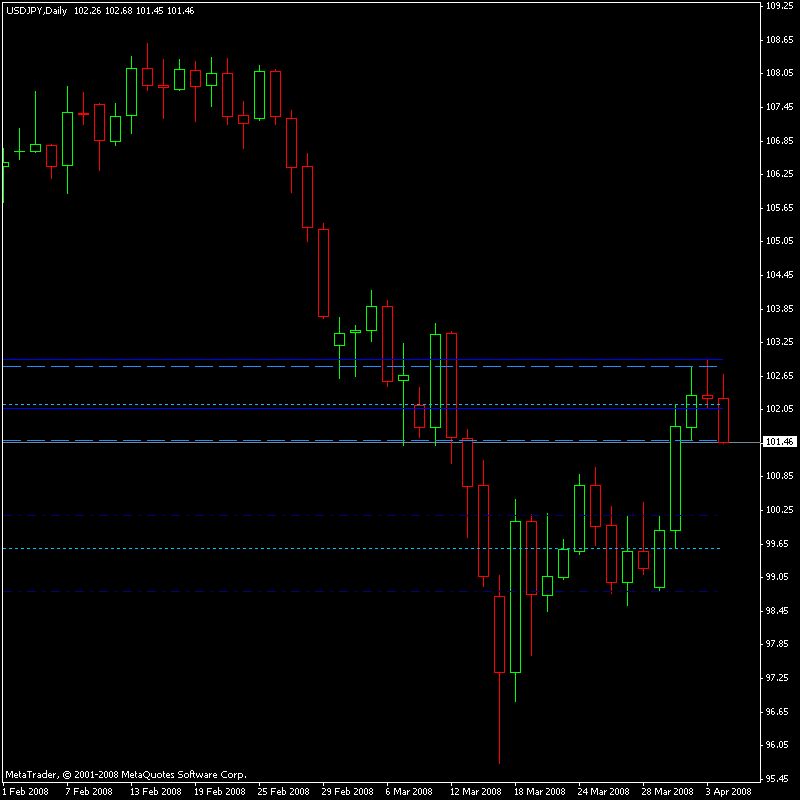The image size is (800, 800).
Task: Select the open value 102.26 in header
Action: (88, 11)
